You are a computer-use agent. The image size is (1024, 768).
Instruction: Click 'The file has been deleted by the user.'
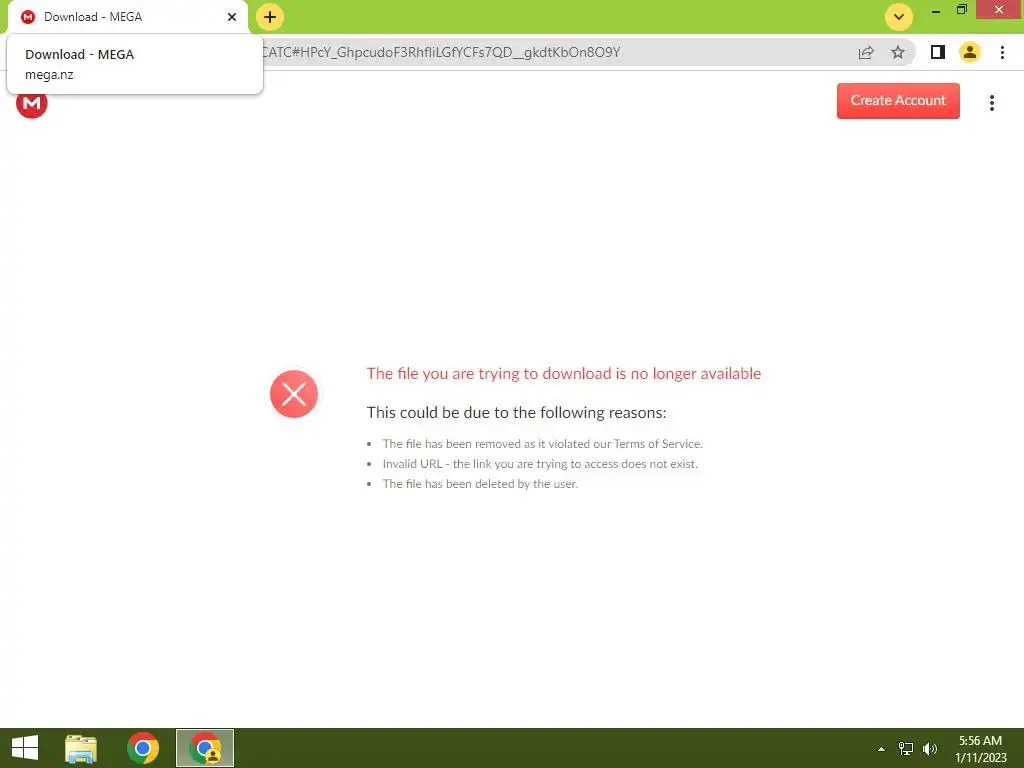tap(480, 484)
